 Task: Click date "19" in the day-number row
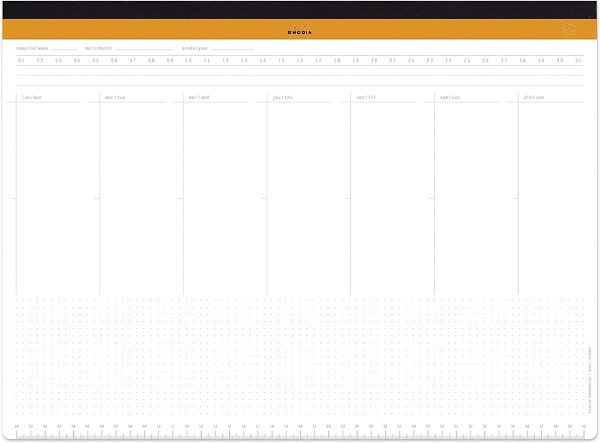[355, 60]
